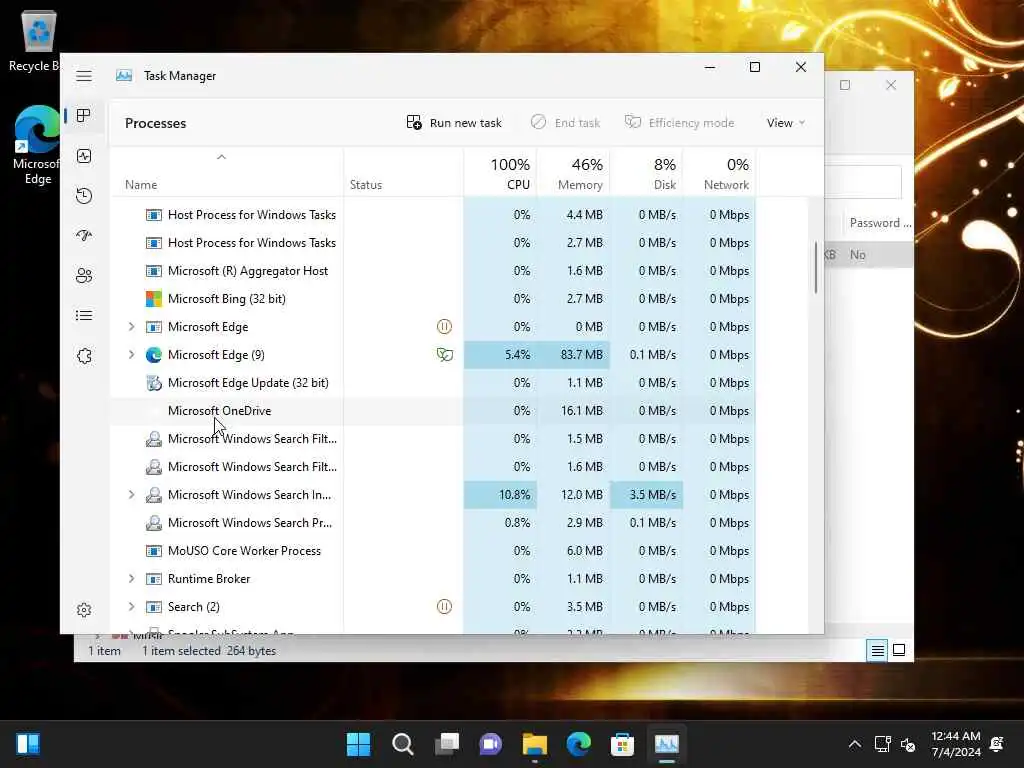Open the Users page in sidebar
Image resolution: width=1024 pixels, height=768 pixels.
84,276
